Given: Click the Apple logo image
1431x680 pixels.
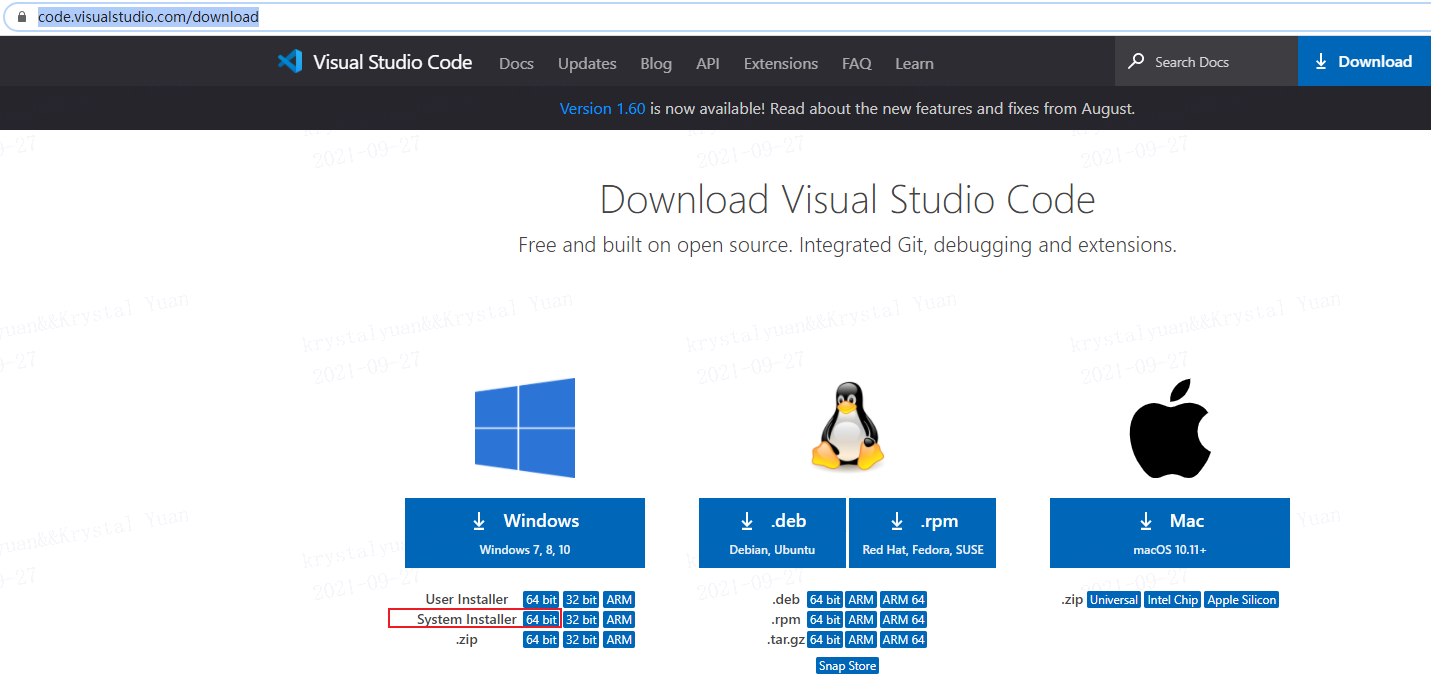Looking at the screenshot, I should coord(1170,428).
